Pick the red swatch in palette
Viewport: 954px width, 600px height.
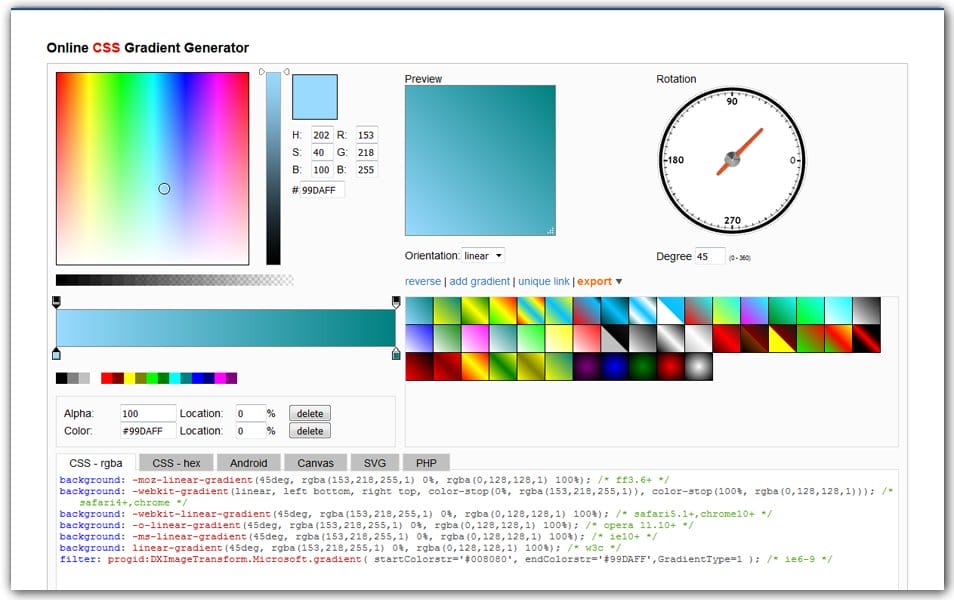click(x=107, y=378)
